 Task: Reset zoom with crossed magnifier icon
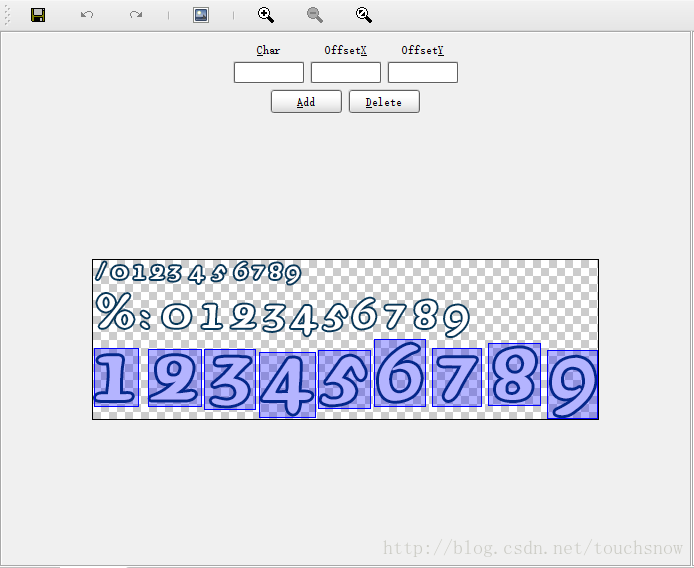(x=364, y=15)
